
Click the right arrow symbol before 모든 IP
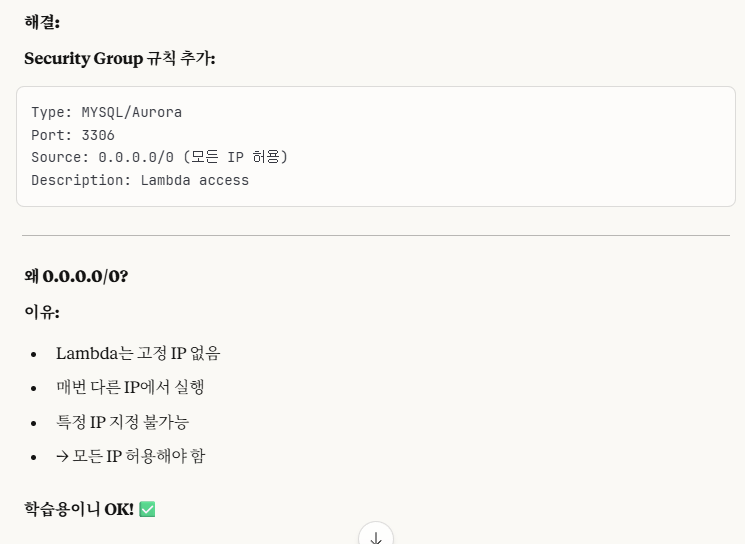62,457
